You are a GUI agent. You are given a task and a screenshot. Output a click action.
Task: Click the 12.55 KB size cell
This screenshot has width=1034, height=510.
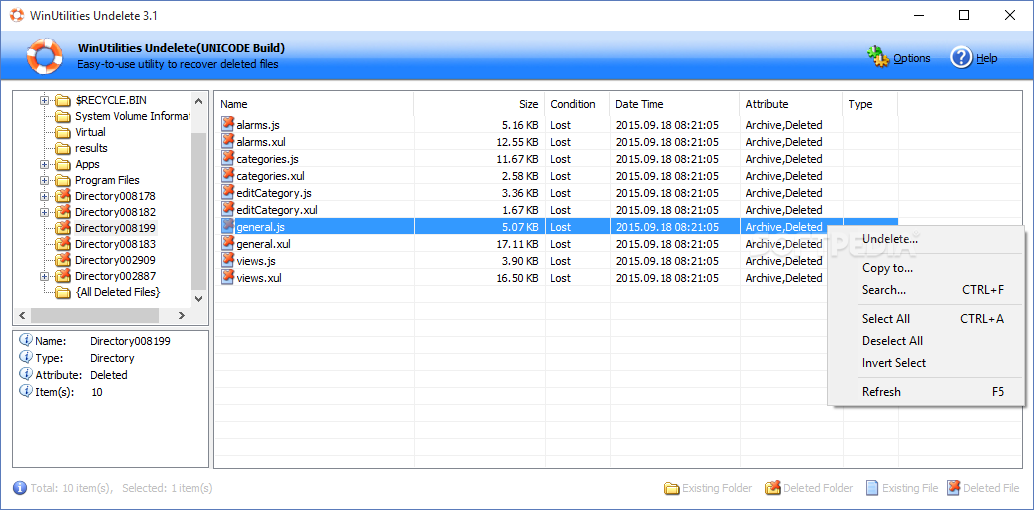coord(517,142)
